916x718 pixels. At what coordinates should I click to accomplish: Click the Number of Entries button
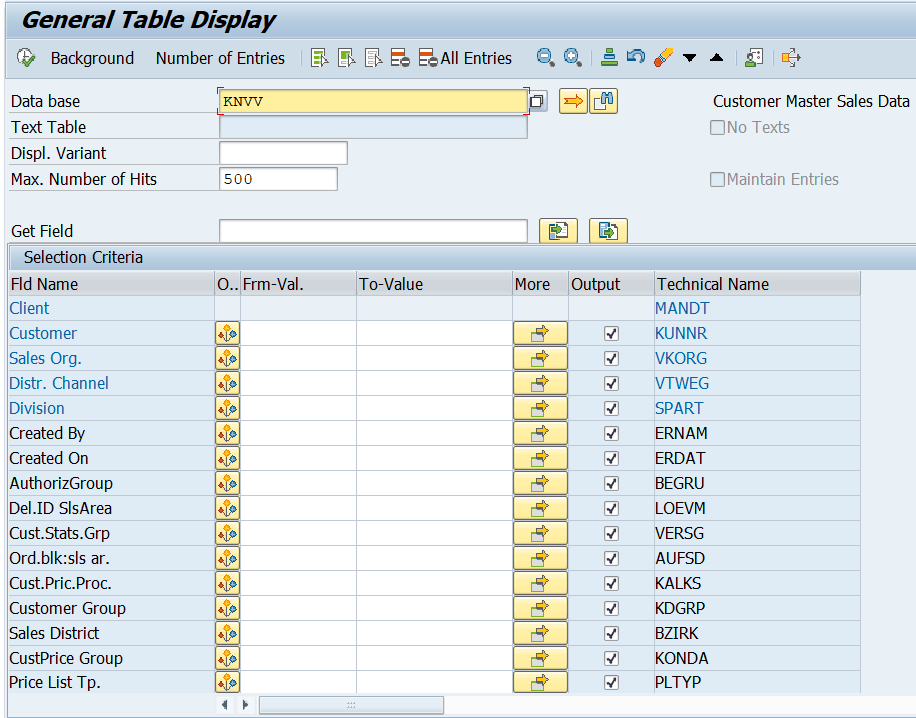click(x=220, y=58)
